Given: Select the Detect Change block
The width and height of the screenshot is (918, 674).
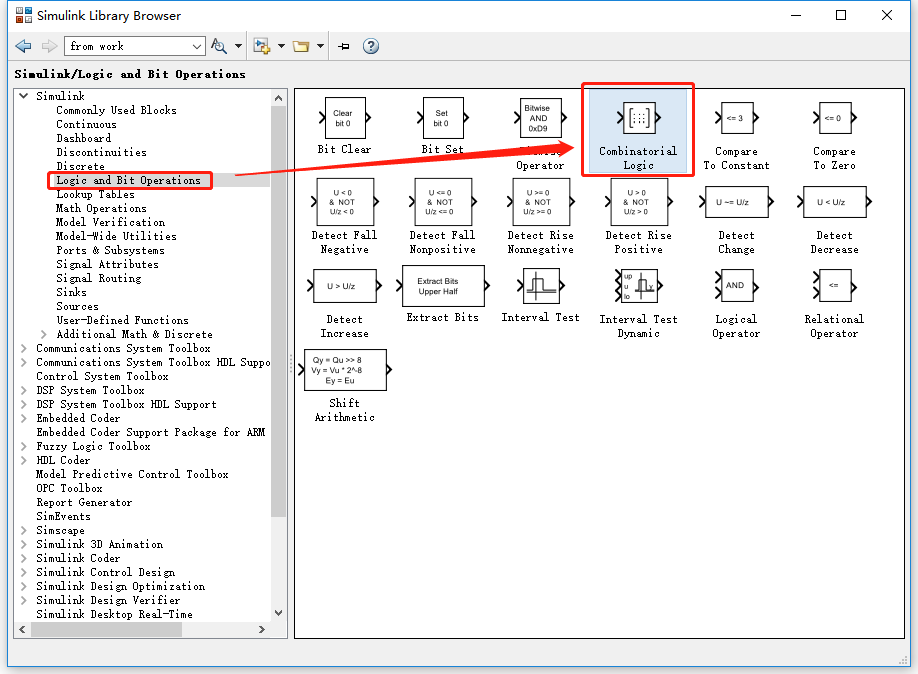Looking at the screenshot, I should (x=737, y=202).
